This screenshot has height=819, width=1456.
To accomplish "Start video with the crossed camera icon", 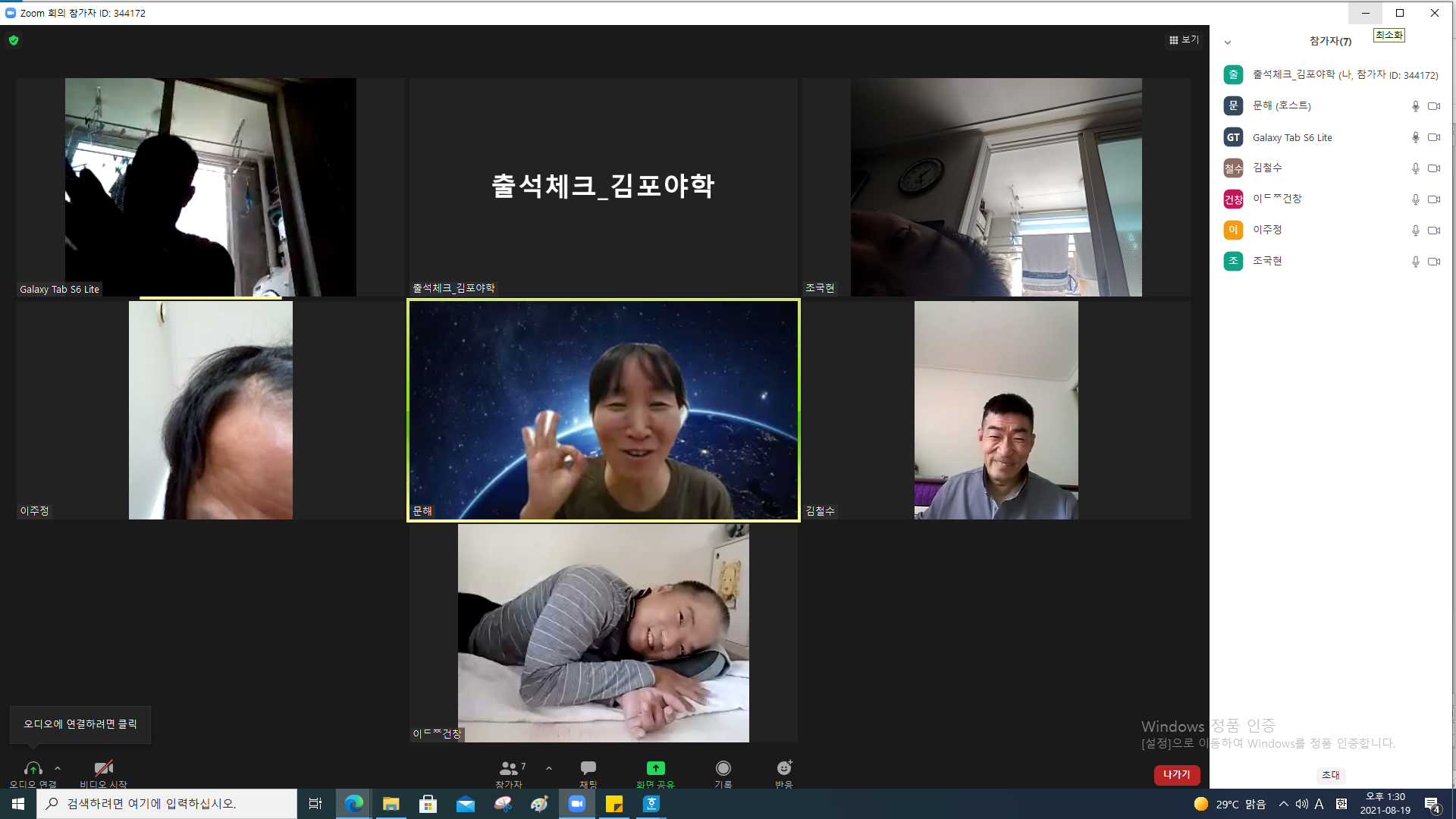I will click(103, 768).
